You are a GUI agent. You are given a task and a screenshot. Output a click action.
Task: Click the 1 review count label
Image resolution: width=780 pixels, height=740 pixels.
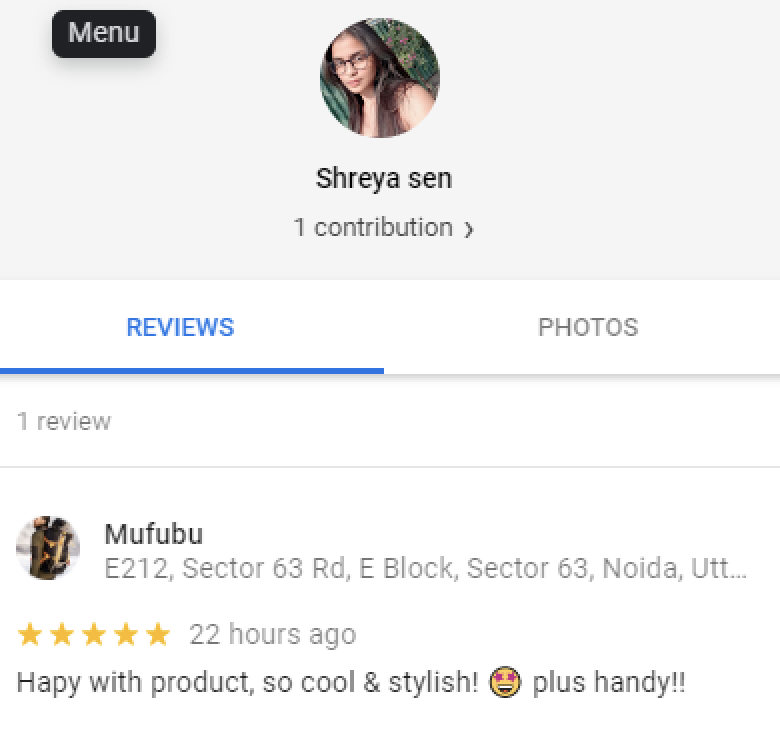coord(64,421)
